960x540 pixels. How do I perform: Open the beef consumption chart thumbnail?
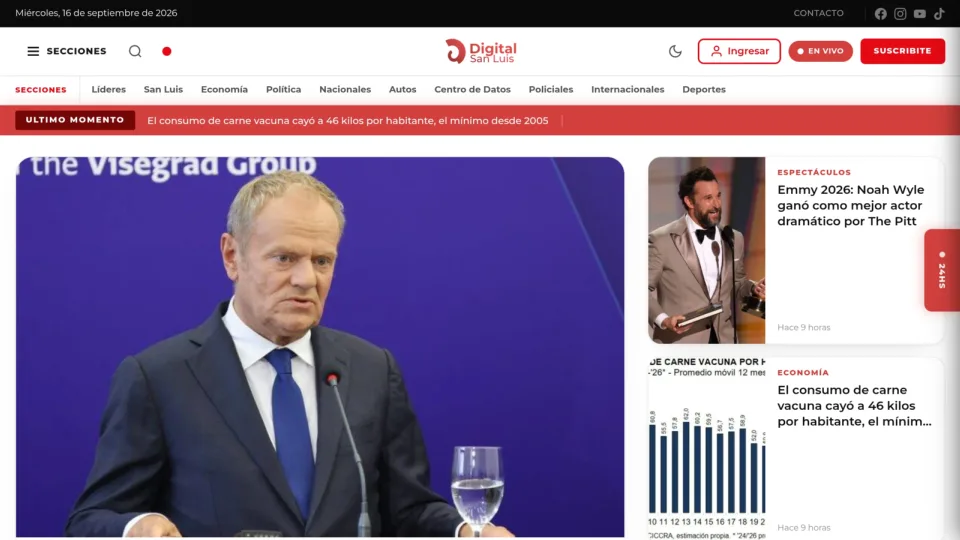coord(707,449)
